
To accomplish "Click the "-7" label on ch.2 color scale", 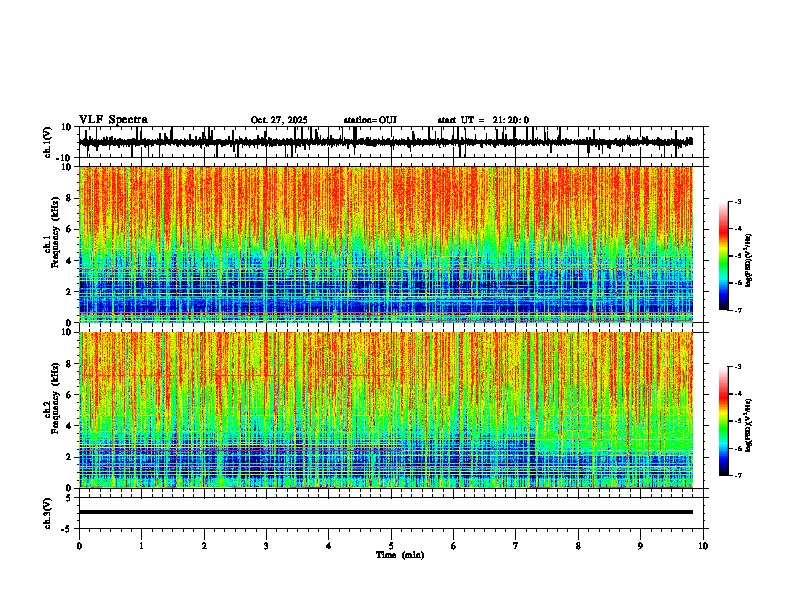I will (737, 475).
